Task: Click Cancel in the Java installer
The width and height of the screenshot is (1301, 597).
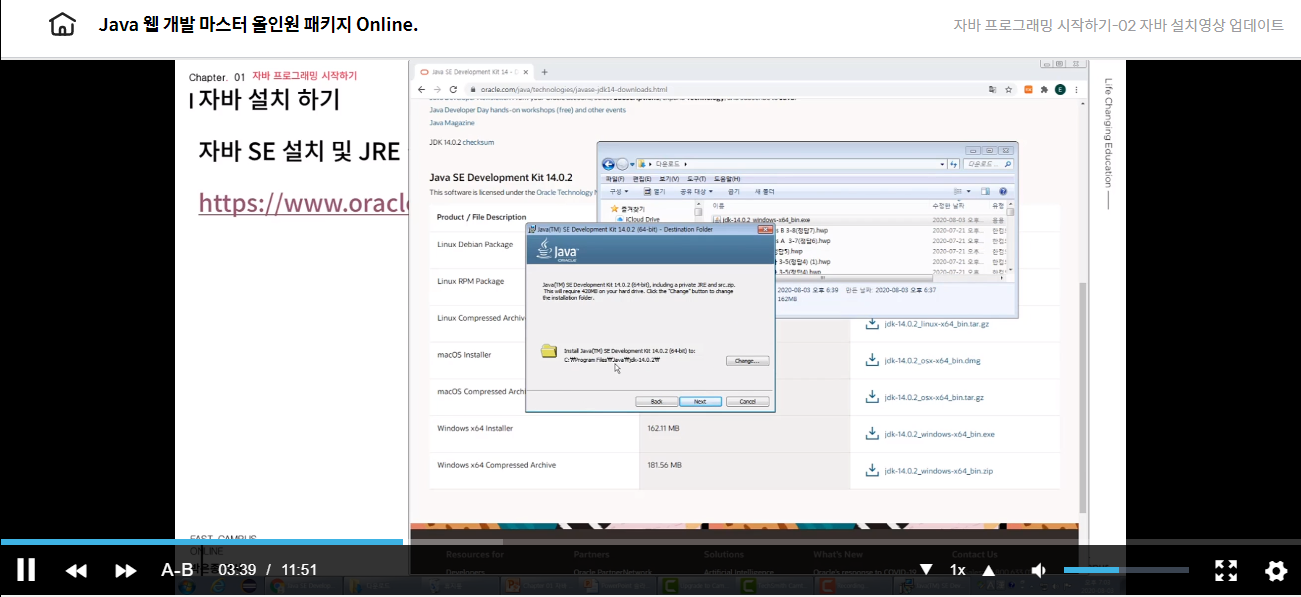Action: pyautogui.click(x=748, y=401)
